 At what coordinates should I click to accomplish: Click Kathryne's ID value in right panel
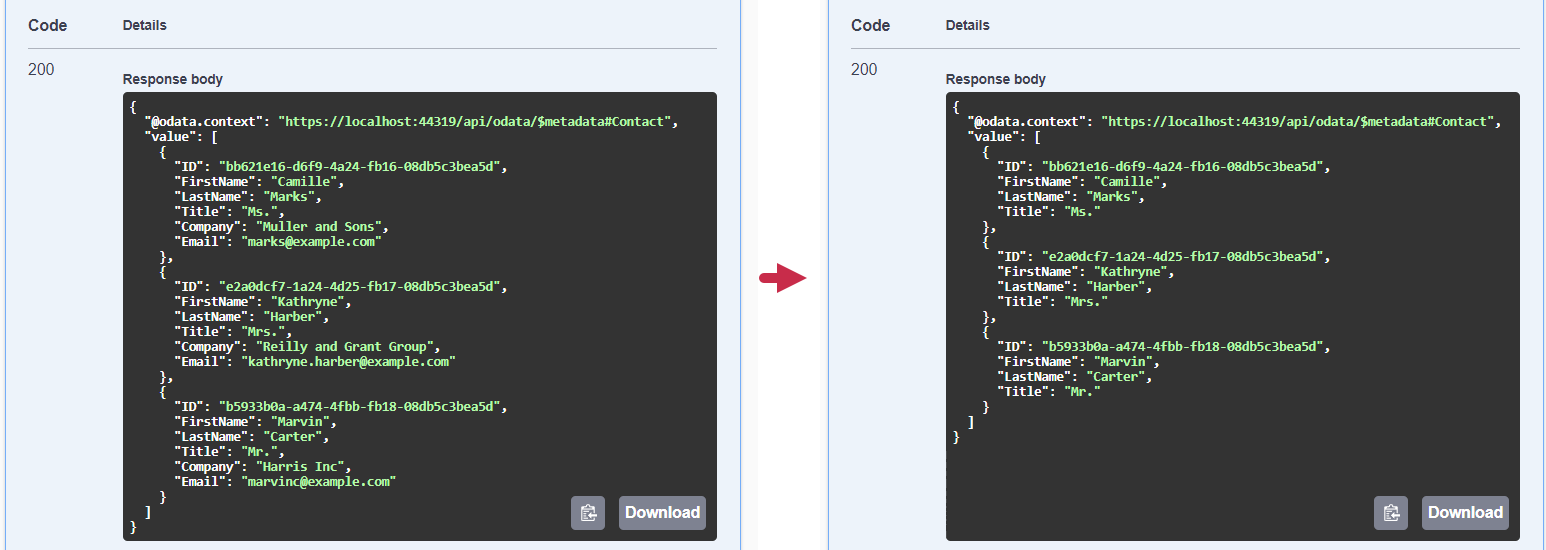(x=1184, y=257)
